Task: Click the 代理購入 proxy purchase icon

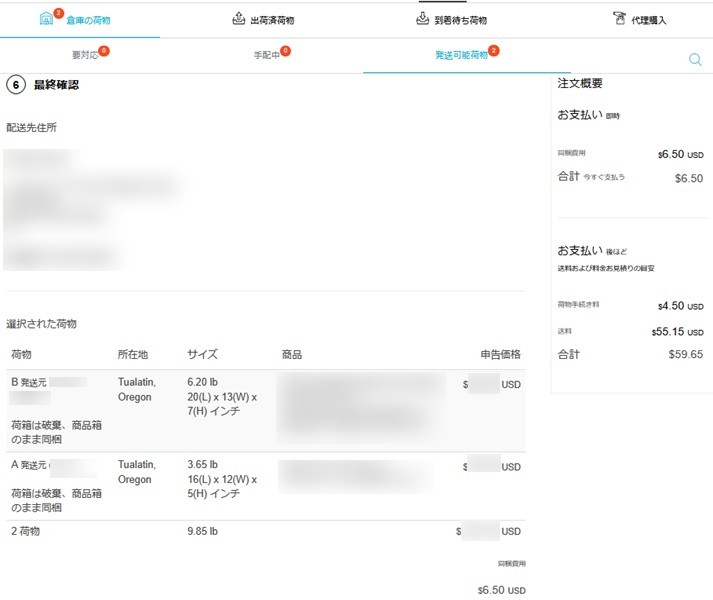Action: (620, 19)
